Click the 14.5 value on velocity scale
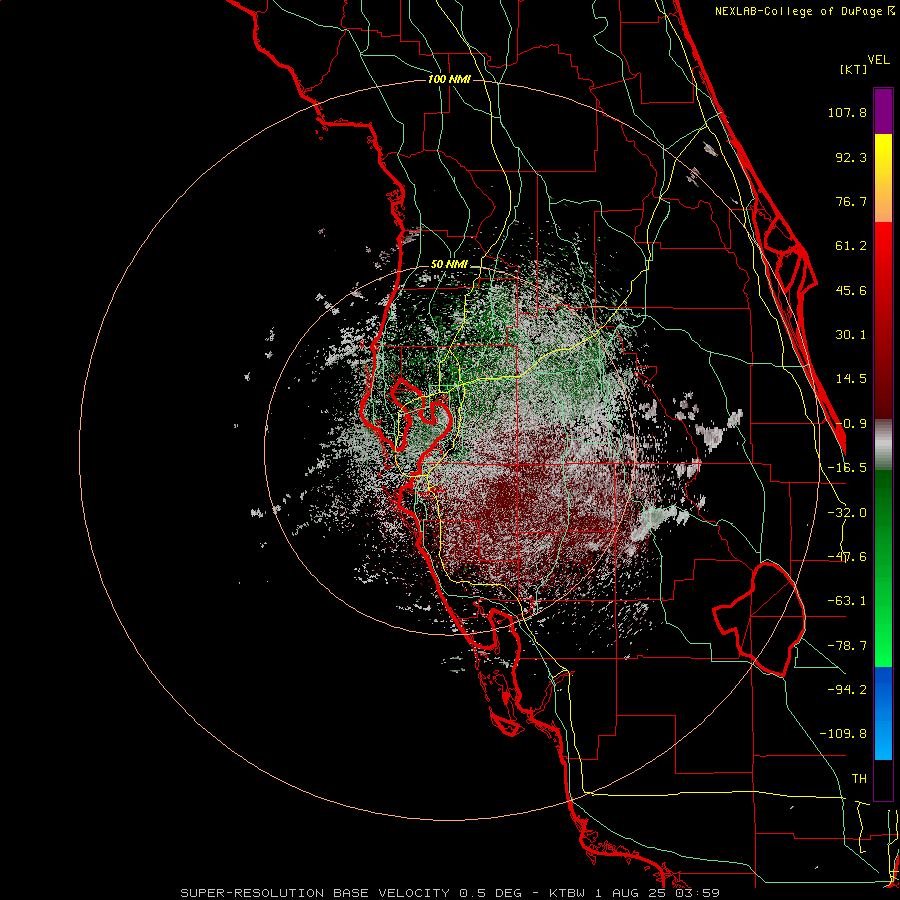This screenshot has width=900, height=900. click(851, 379)
